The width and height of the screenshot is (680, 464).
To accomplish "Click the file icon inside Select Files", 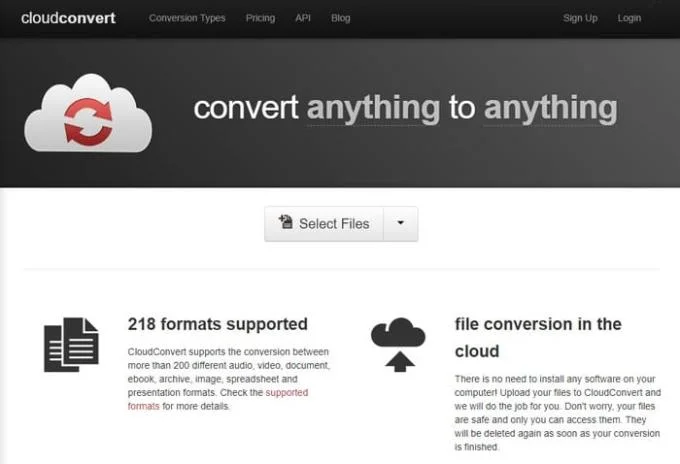I will pyautogui.click(x=285, y=222).
